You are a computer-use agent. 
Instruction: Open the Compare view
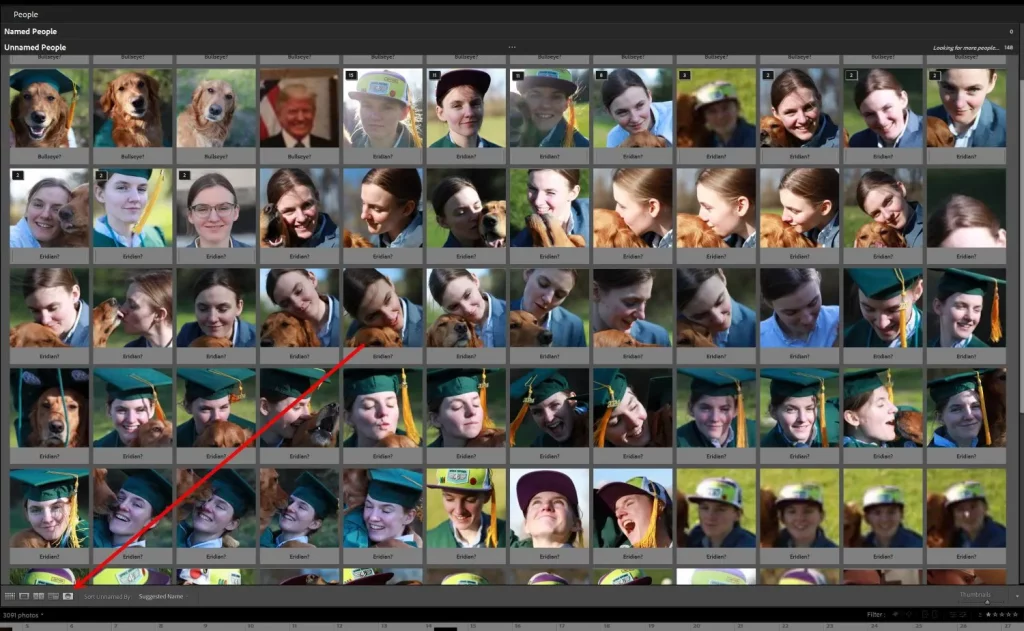pyautogui.click(x=39, y=594)
